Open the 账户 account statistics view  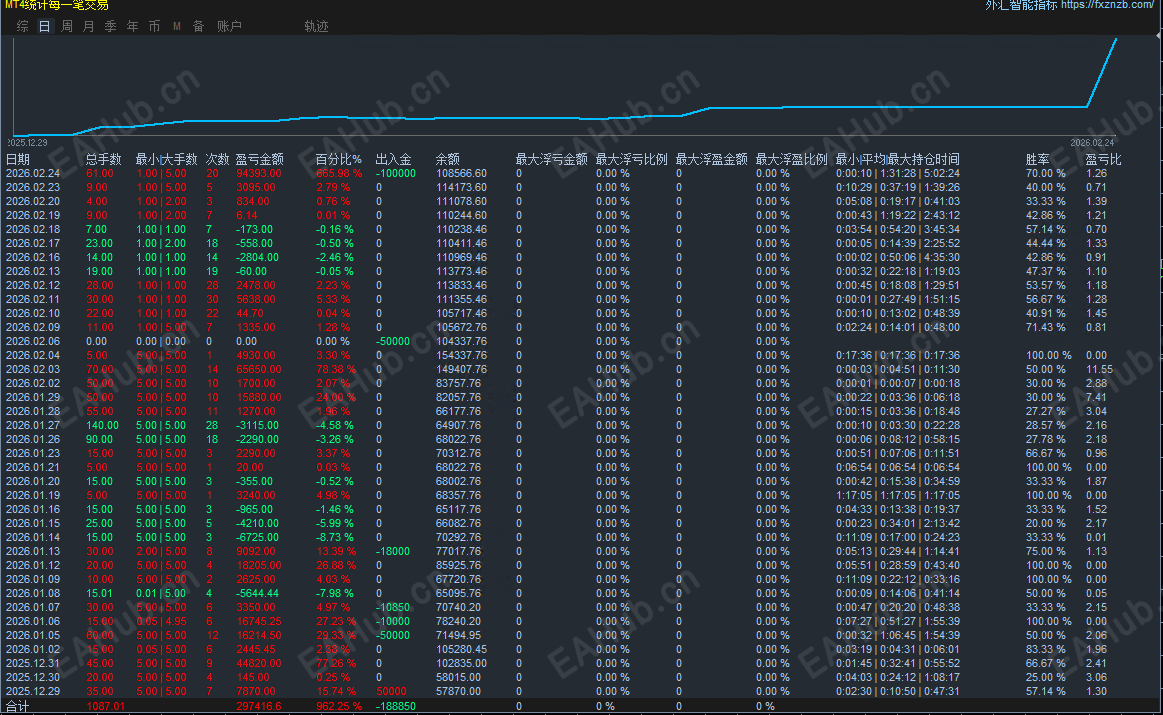tap(230, 26)
